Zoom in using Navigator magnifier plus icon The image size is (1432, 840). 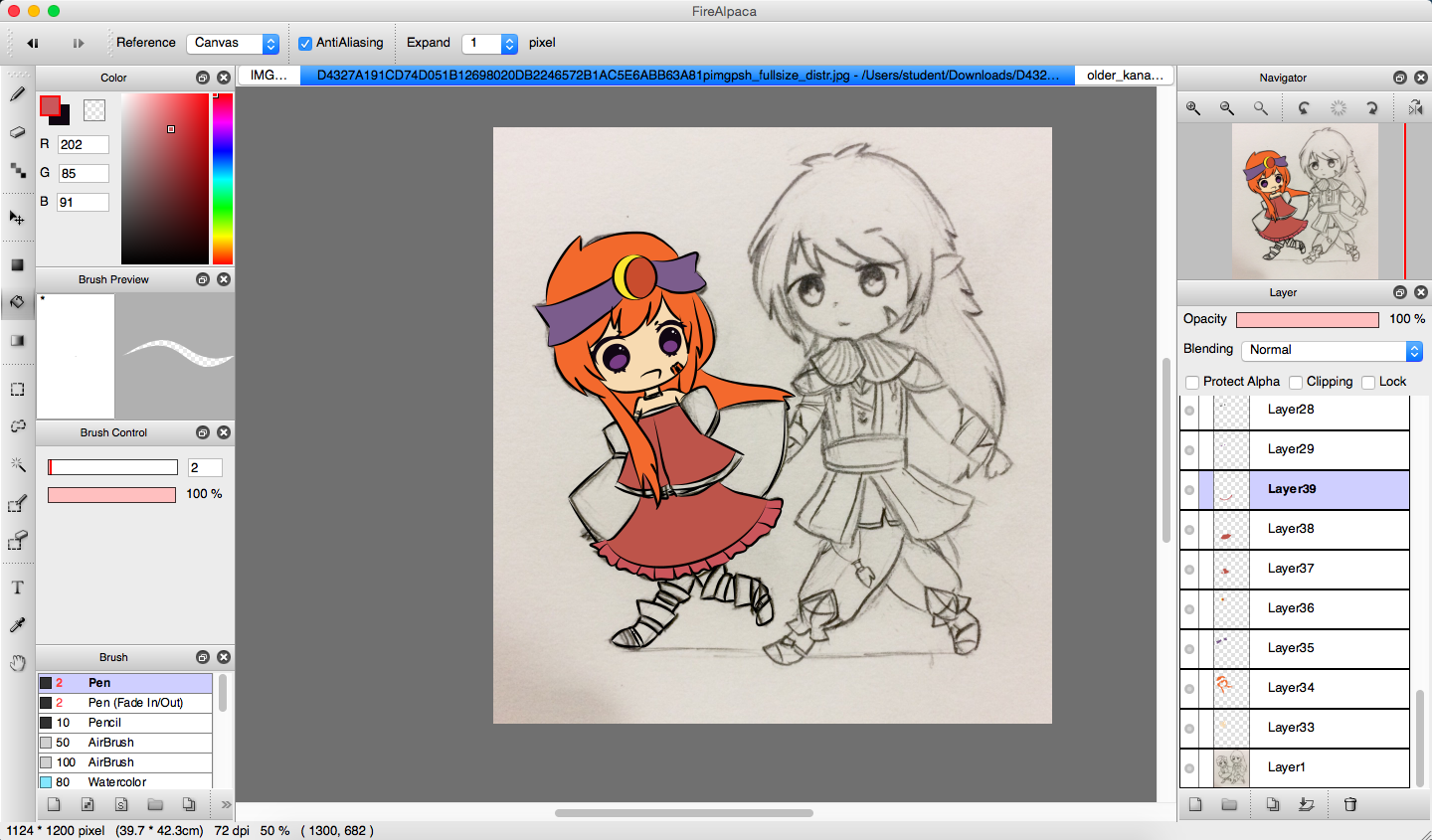coord(1193,108)
